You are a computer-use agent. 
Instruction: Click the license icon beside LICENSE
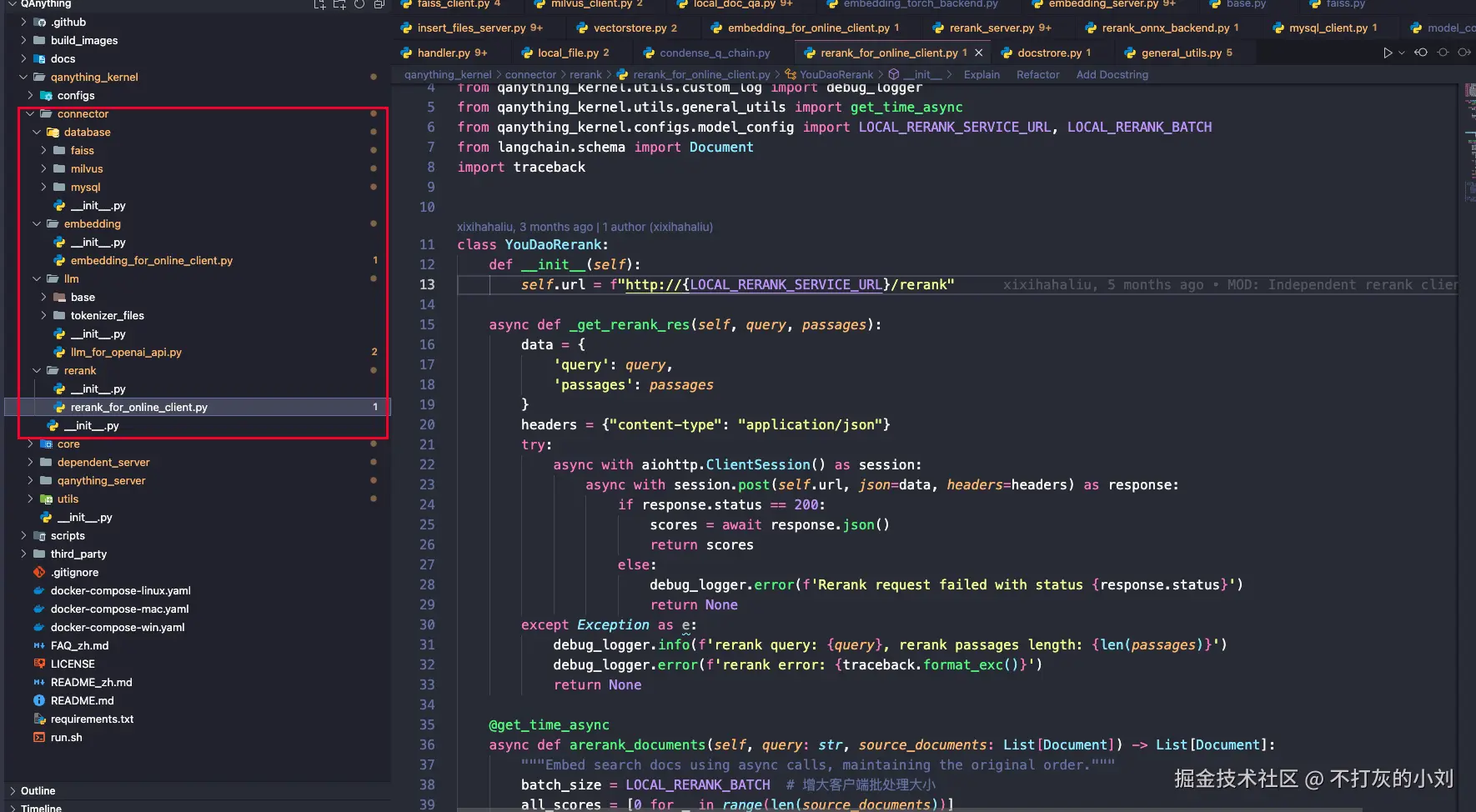39,664
